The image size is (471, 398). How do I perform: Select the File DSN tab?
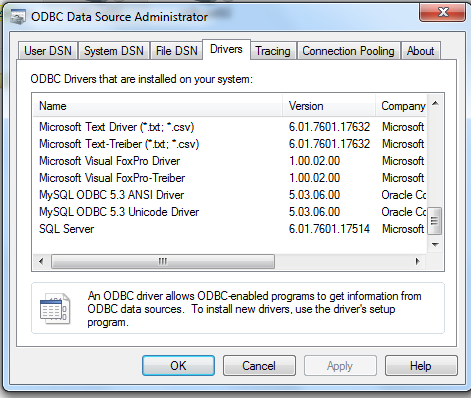(177, 51)
